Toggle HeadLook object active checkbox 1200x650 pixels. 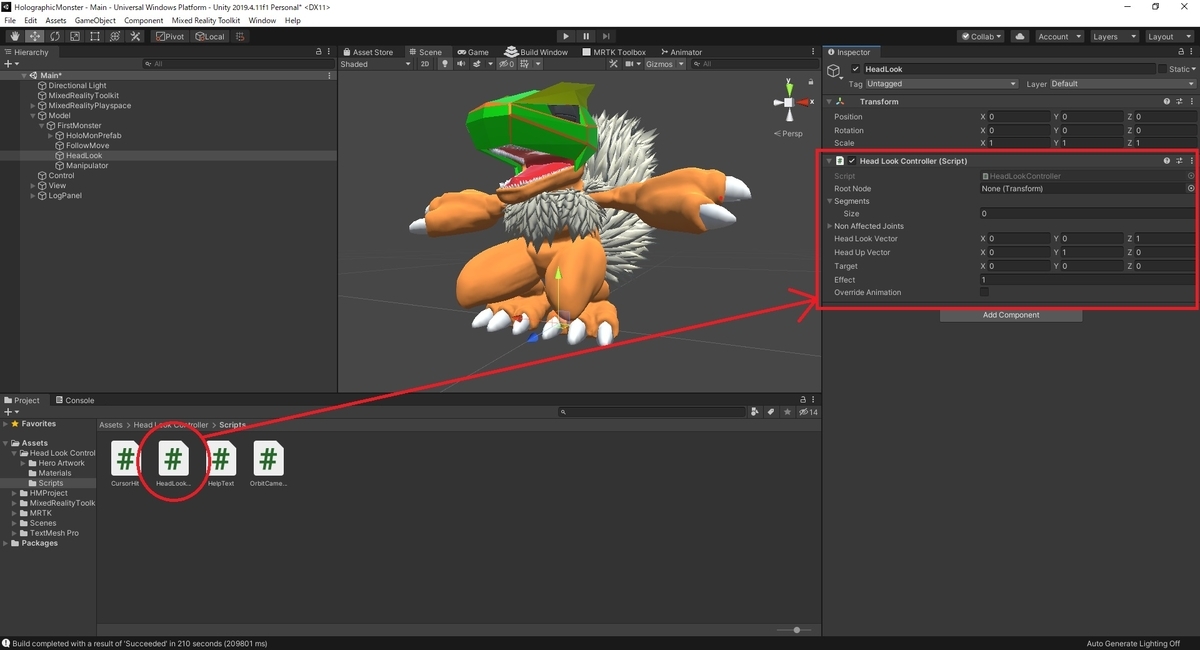pos(855,69)
